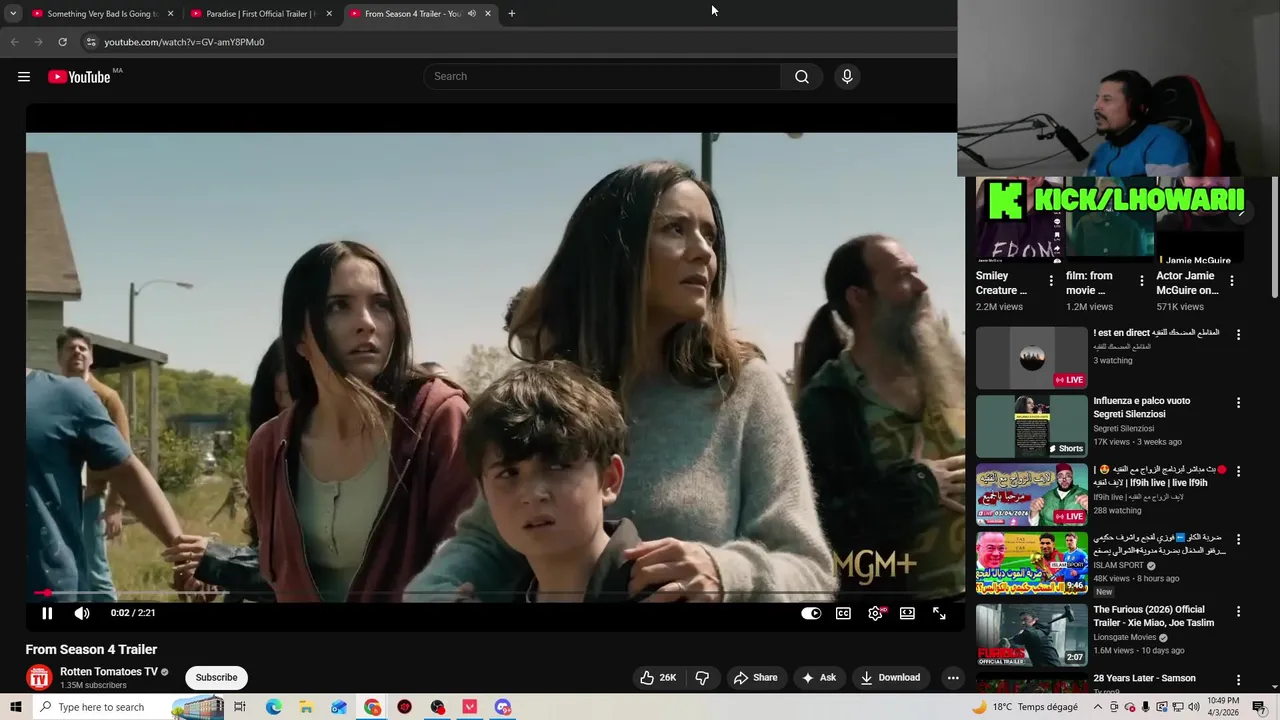Open options menu for 'est en direct' stream
1280x720 pixels.
[1238, 335]
